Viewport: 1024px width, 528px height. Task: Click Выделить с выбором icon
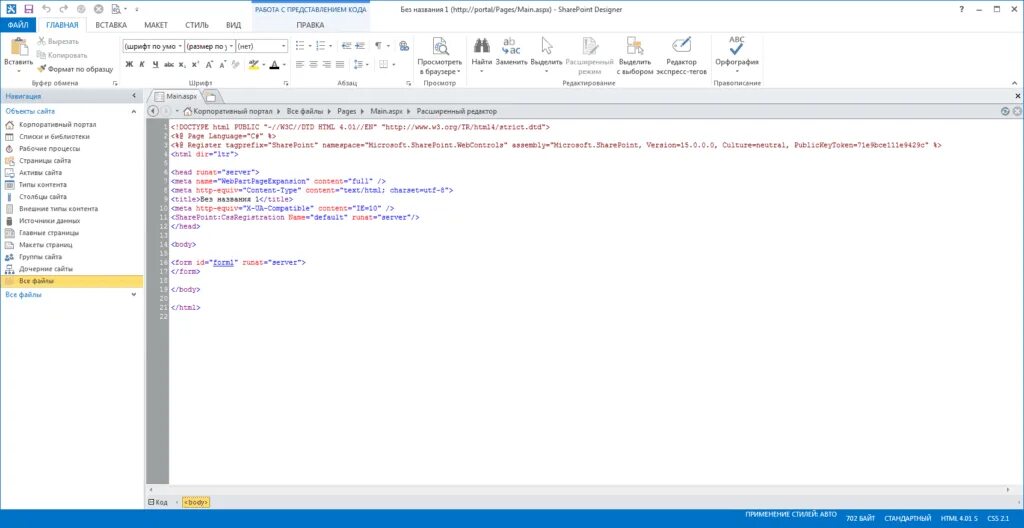click(635, 46)
